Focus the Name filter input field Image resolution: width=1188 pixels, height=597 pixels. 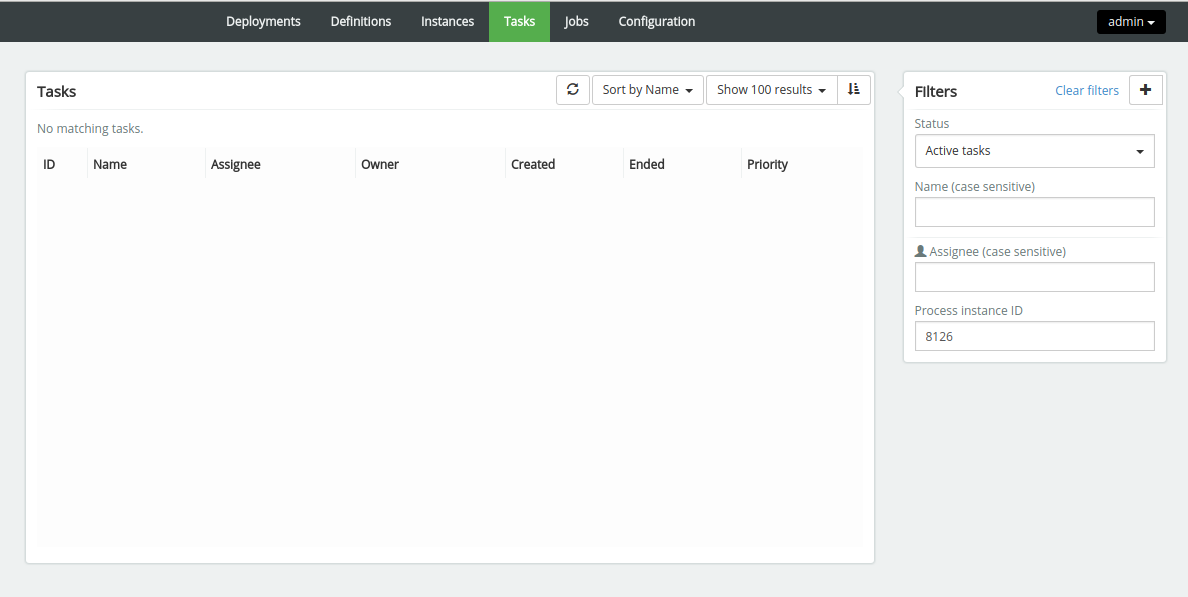click(x=1034, y=212)
